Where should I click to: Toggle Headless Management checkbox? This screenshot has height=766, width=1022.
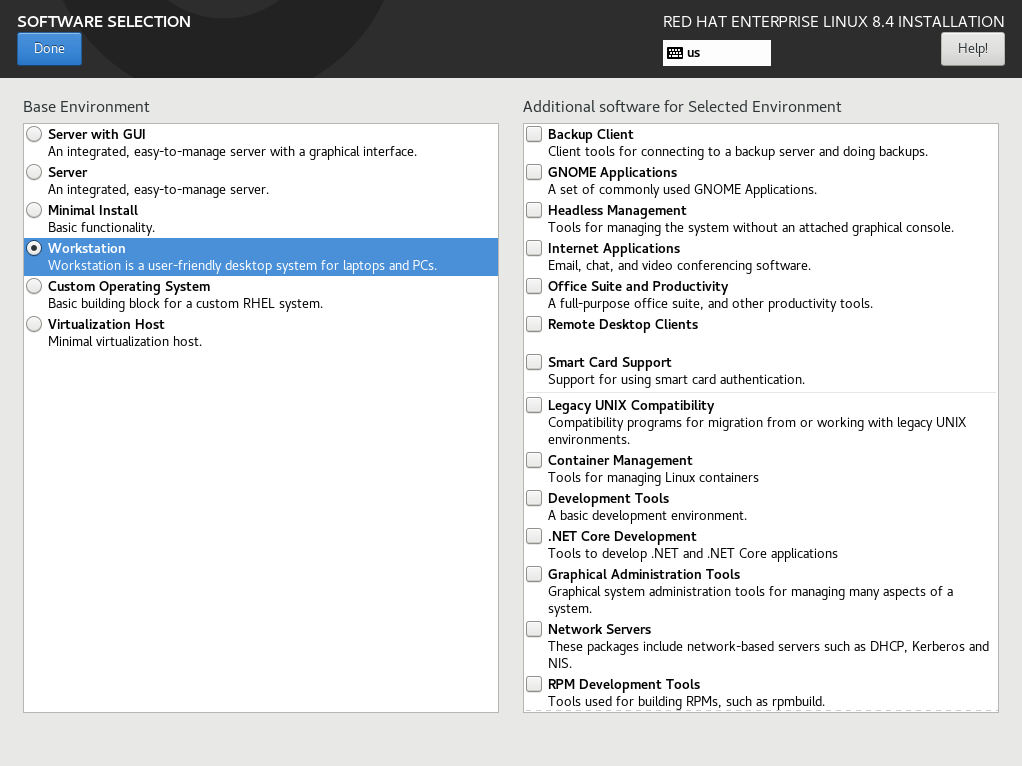point(535,210)
